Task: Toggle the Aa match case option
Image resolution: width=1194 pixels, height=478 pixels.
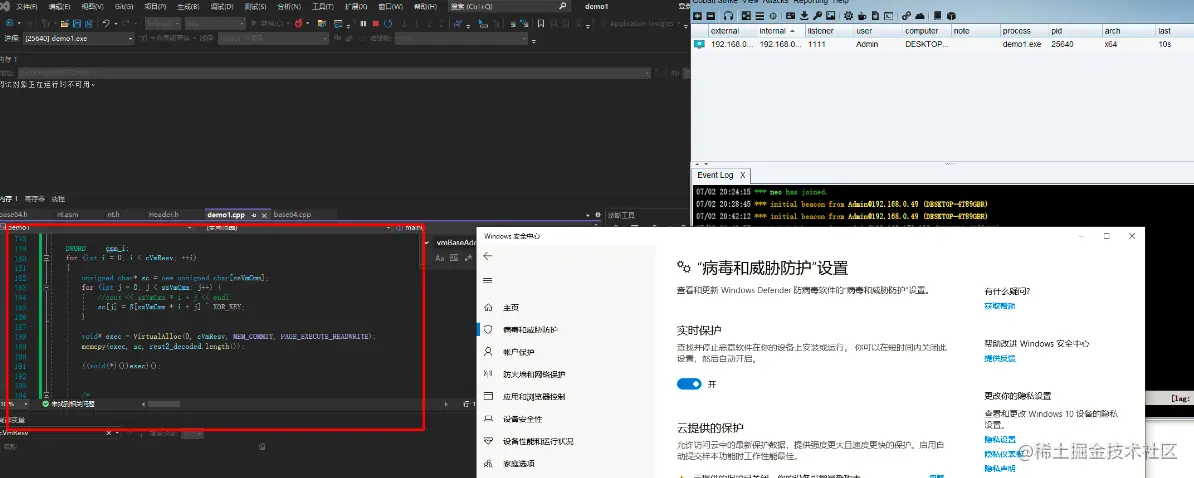Action: click(x=439, y=258)
